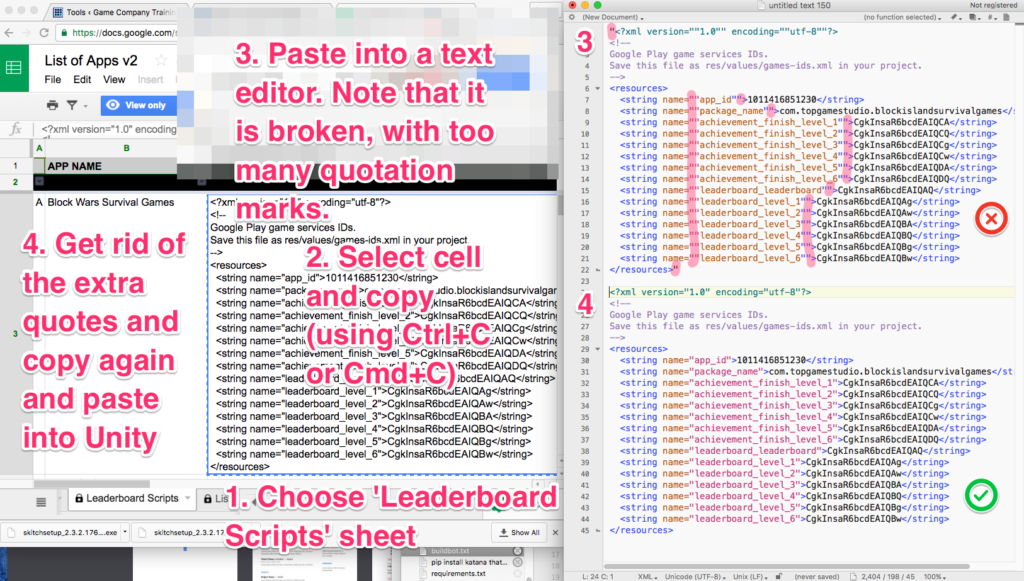
Task: Click the document icon in editor toolbar
Action: (x=1006, y=17)
